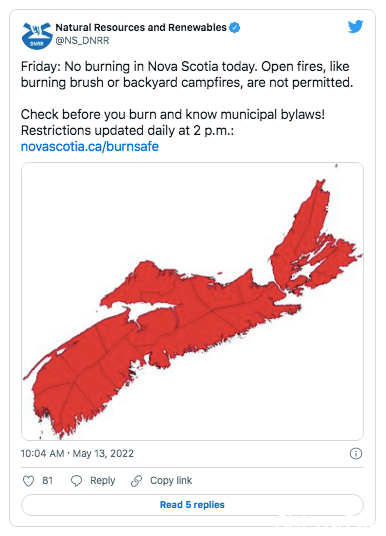
Task: Click the Copy link label
Action: pos(171,481)
